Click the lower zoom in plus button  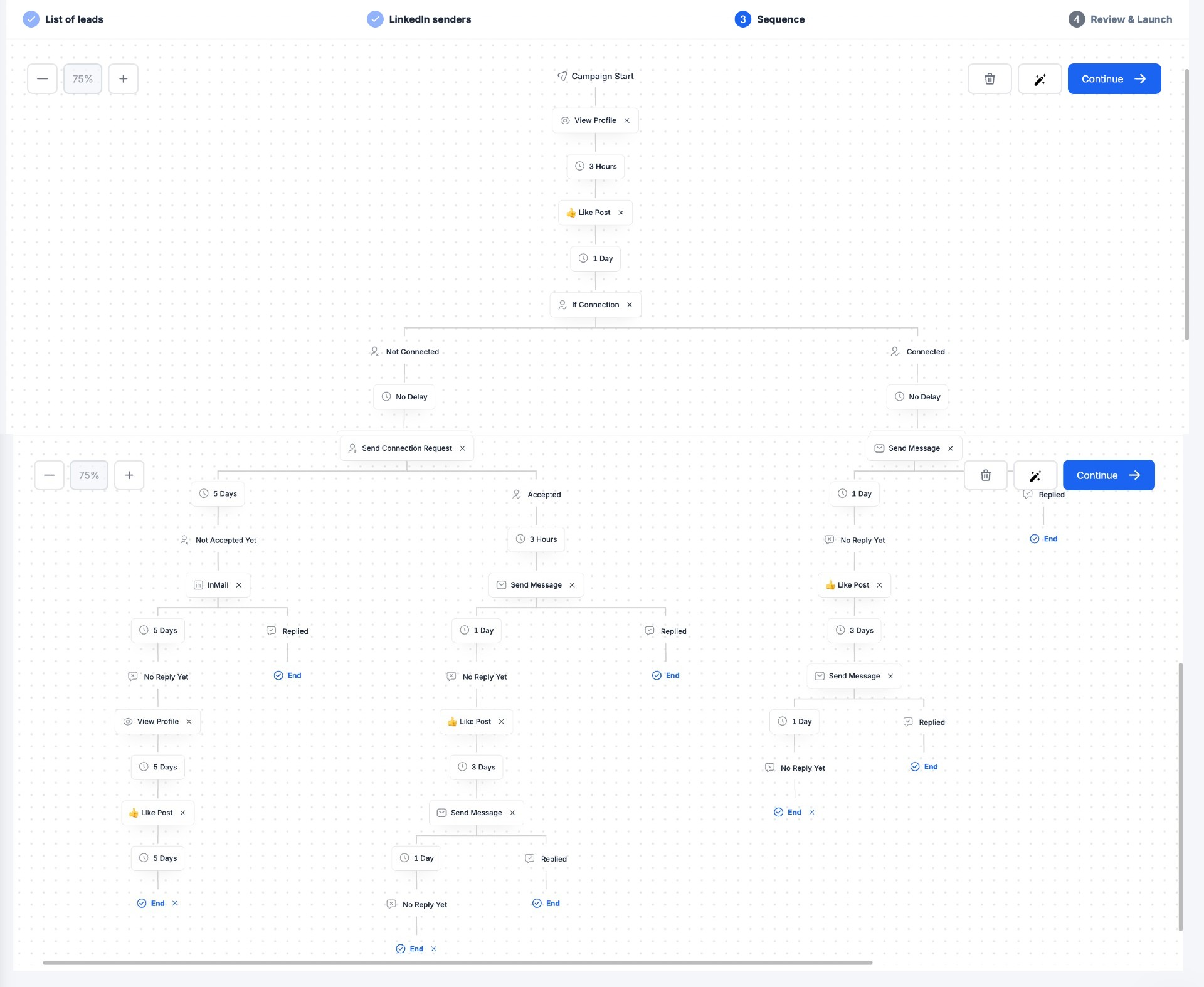(x=129, y=475)
